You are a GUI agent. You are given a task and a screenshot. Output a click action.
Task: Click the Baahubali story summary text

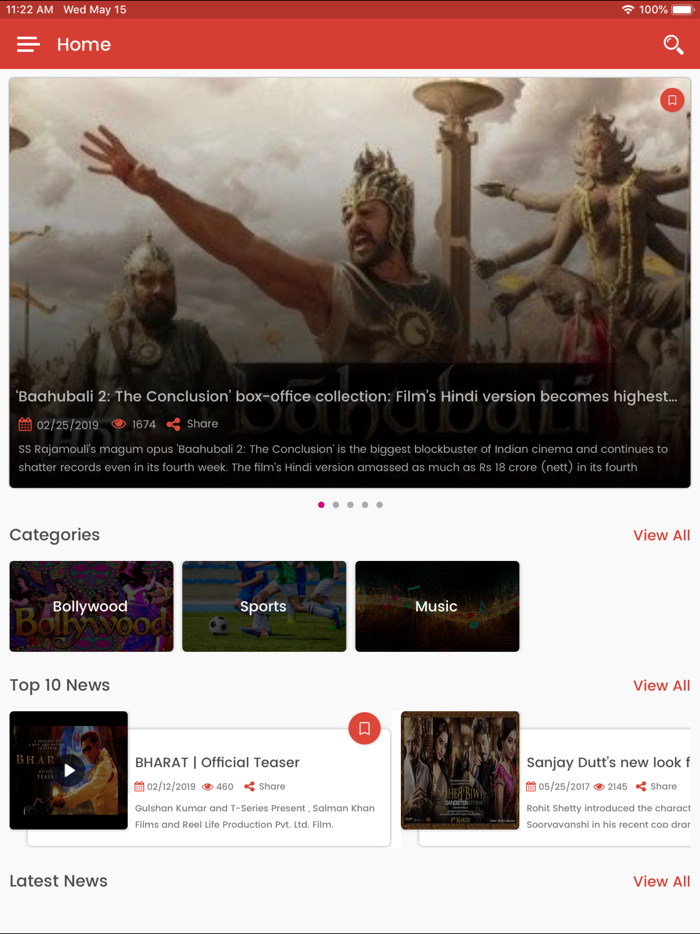(343, 458)
